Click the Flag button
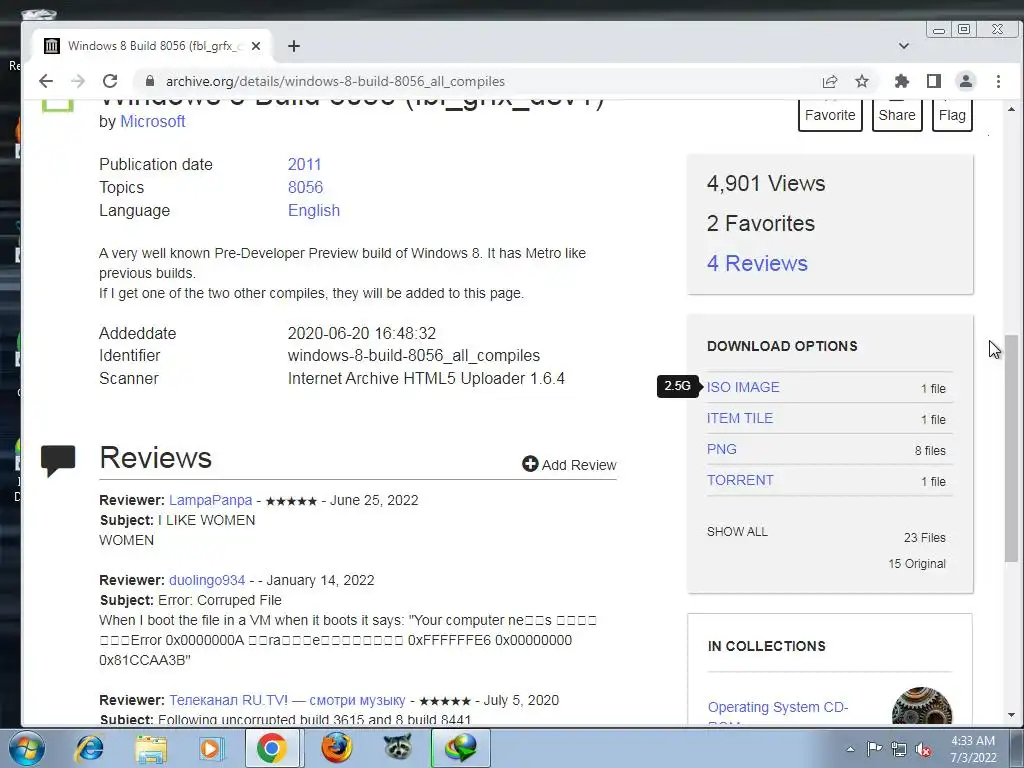1024x768 pixels. 952,115
